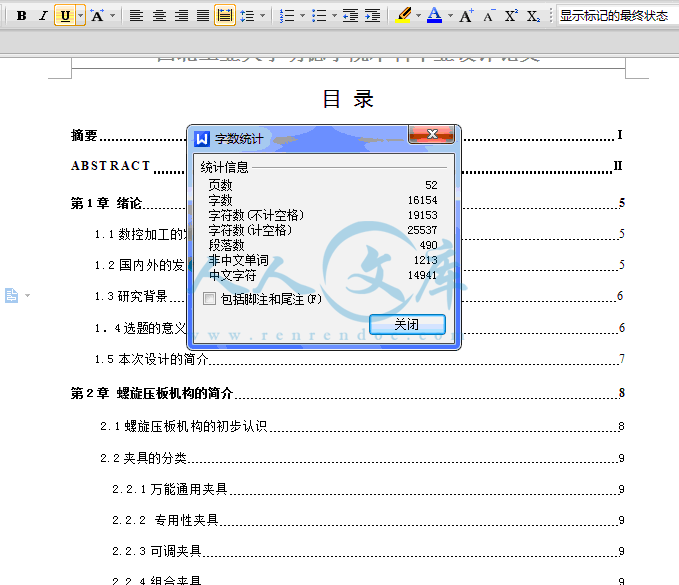Click the ABSTRACT contents entry
Image resolution: width=679 pixels, height=585 pixels.
[346, 166]
